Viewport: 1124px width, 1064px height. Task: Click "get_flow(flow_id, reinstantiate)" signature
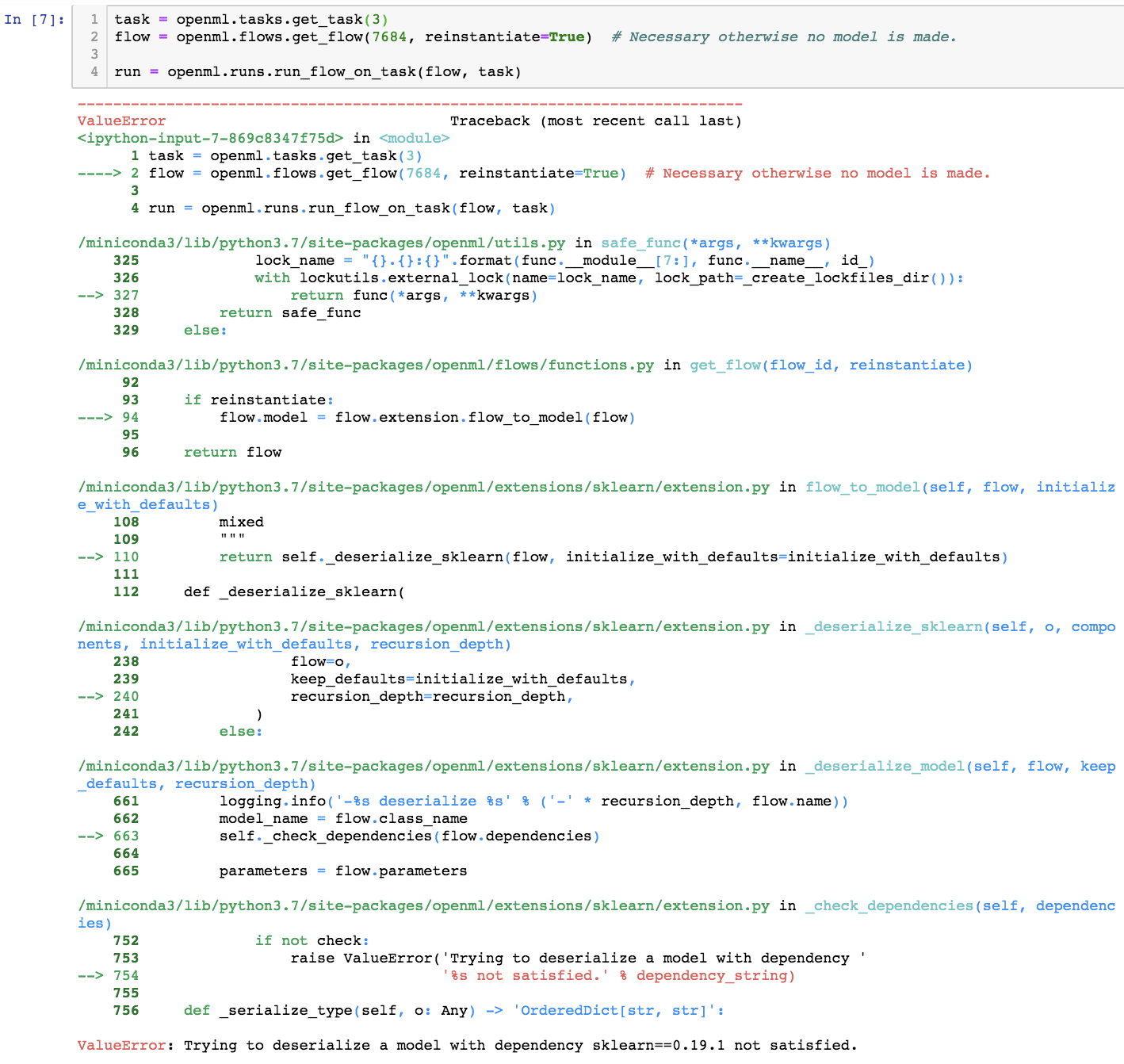tap(831, 365)
